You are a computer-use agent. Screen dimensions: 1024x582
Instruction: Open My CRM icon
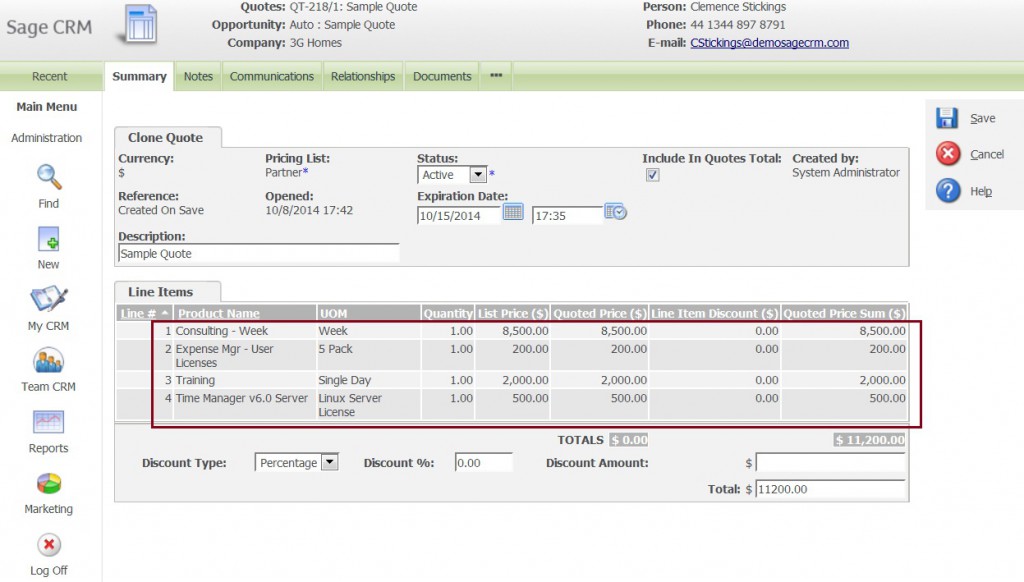(48, 299)
